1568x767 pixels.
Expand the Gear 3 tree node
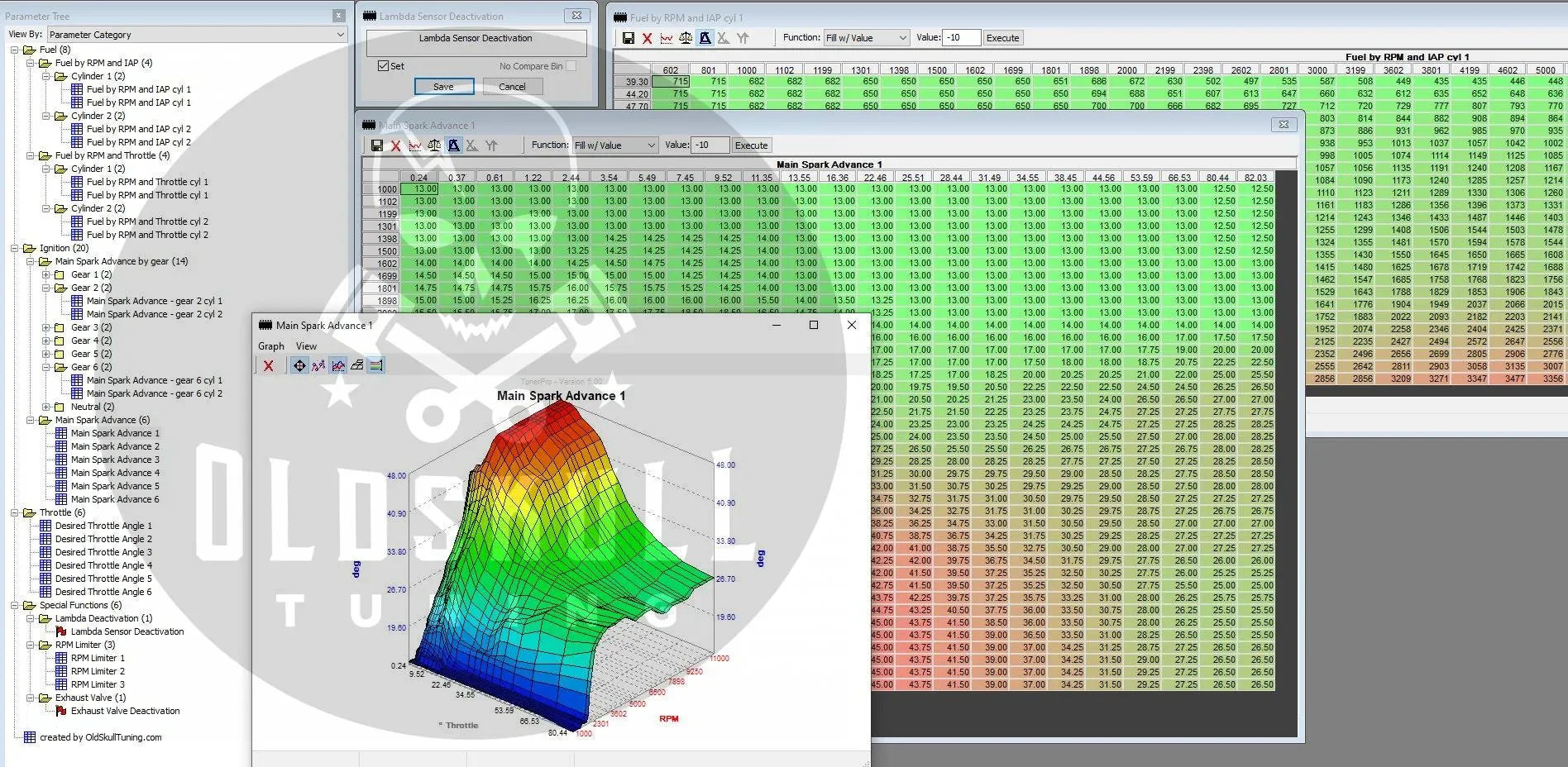coord(47,327)
